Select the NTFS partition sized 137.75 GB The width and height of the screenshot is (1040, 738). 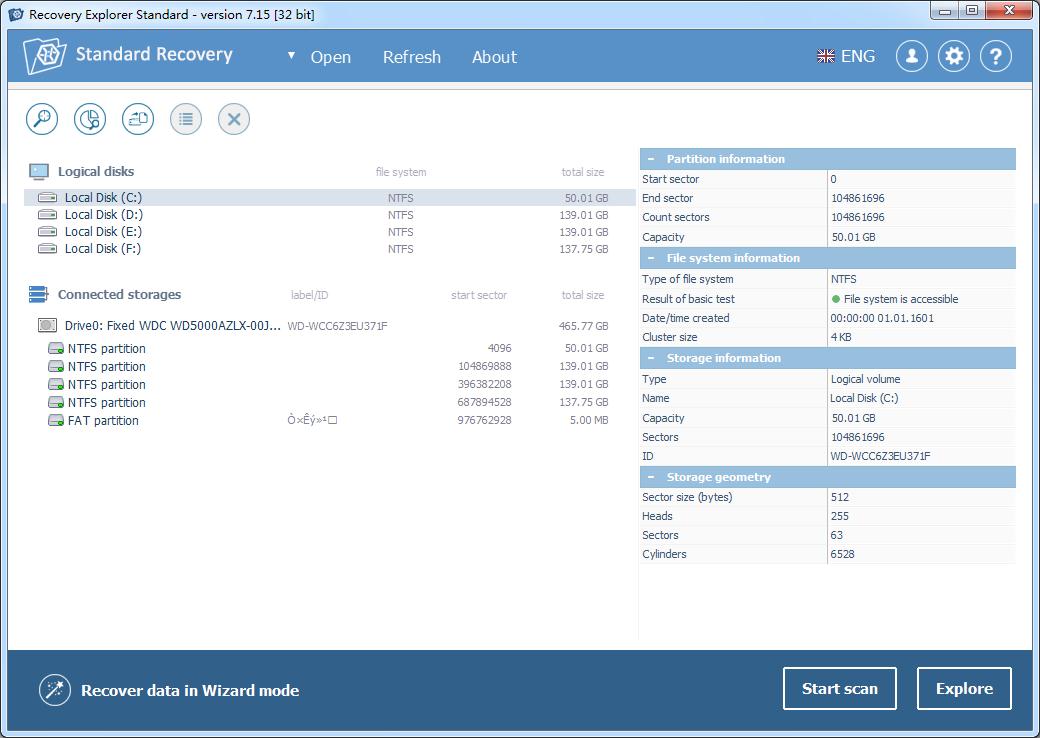pos(330,402)
